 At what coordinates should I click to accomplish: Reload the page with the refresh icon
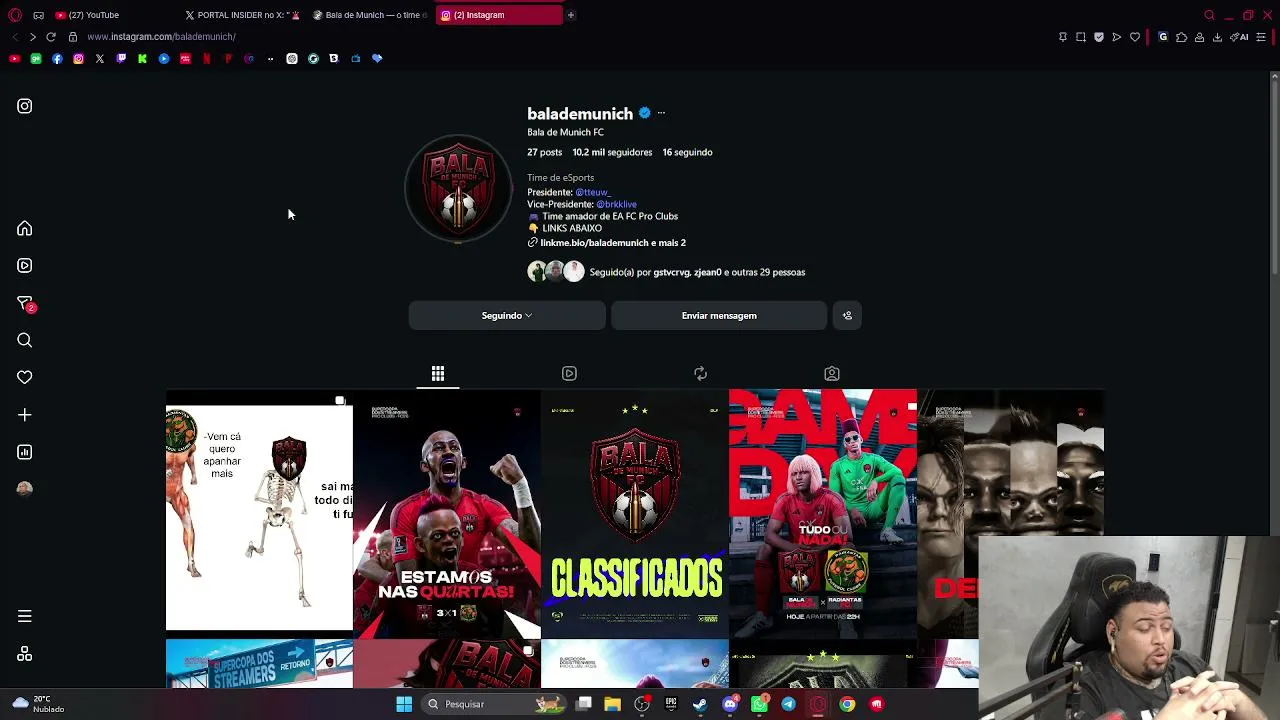51,37
